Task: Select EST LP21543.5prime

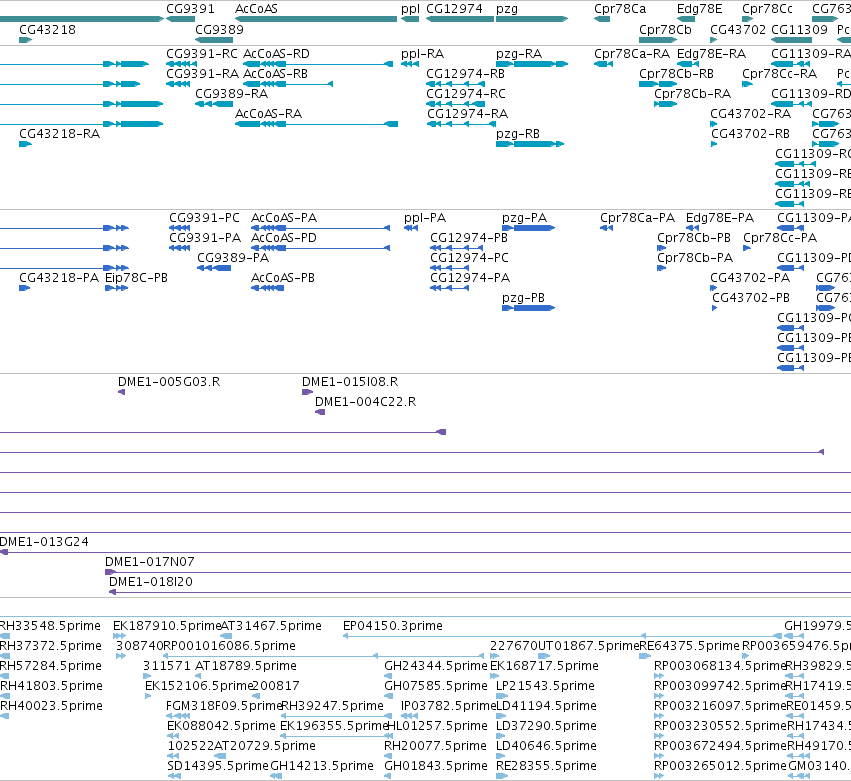Action: (x=545, y=686)
